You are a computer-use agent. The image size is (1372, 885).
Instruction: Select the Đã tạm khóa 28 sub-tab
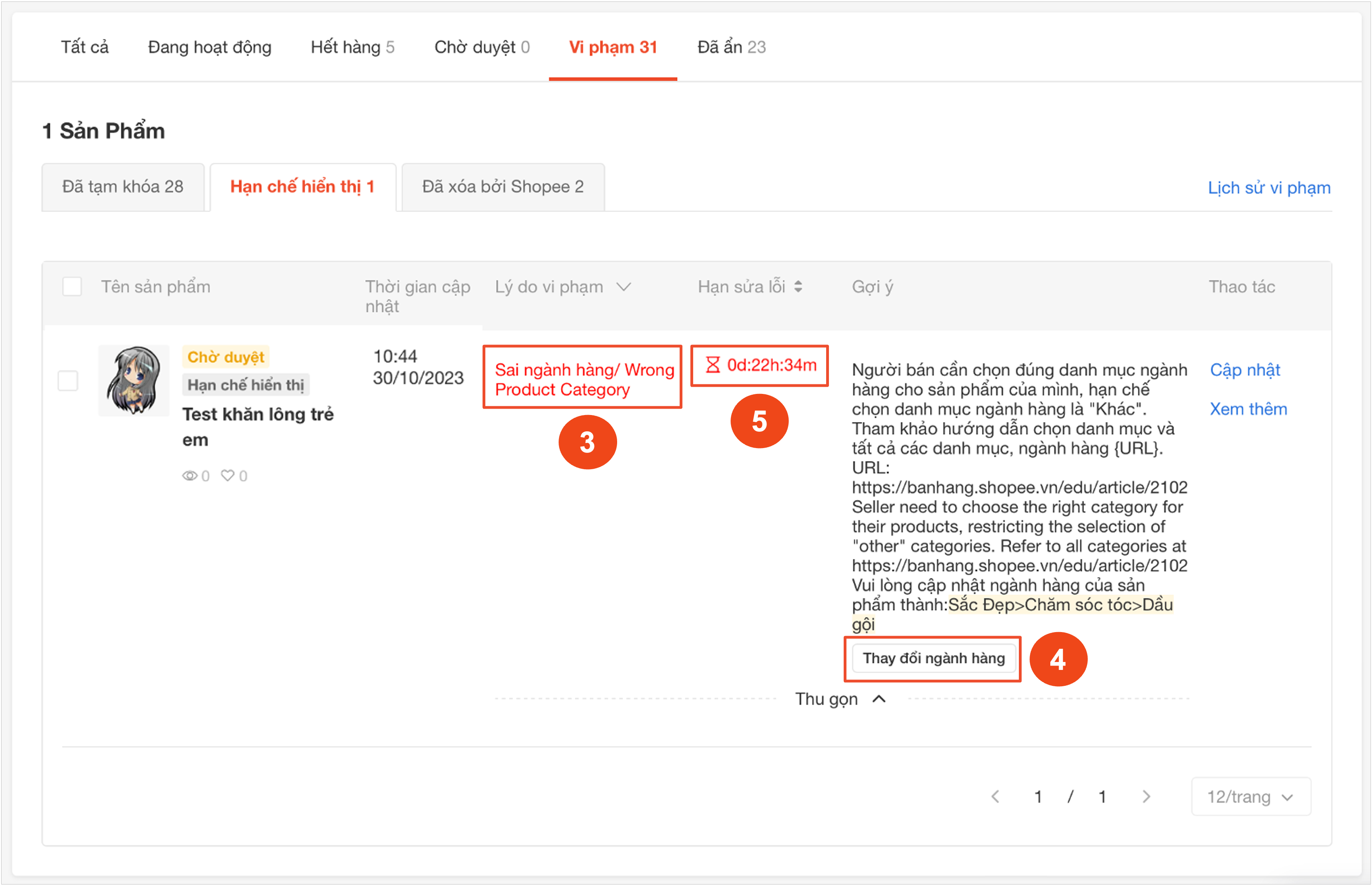point(123,187)
